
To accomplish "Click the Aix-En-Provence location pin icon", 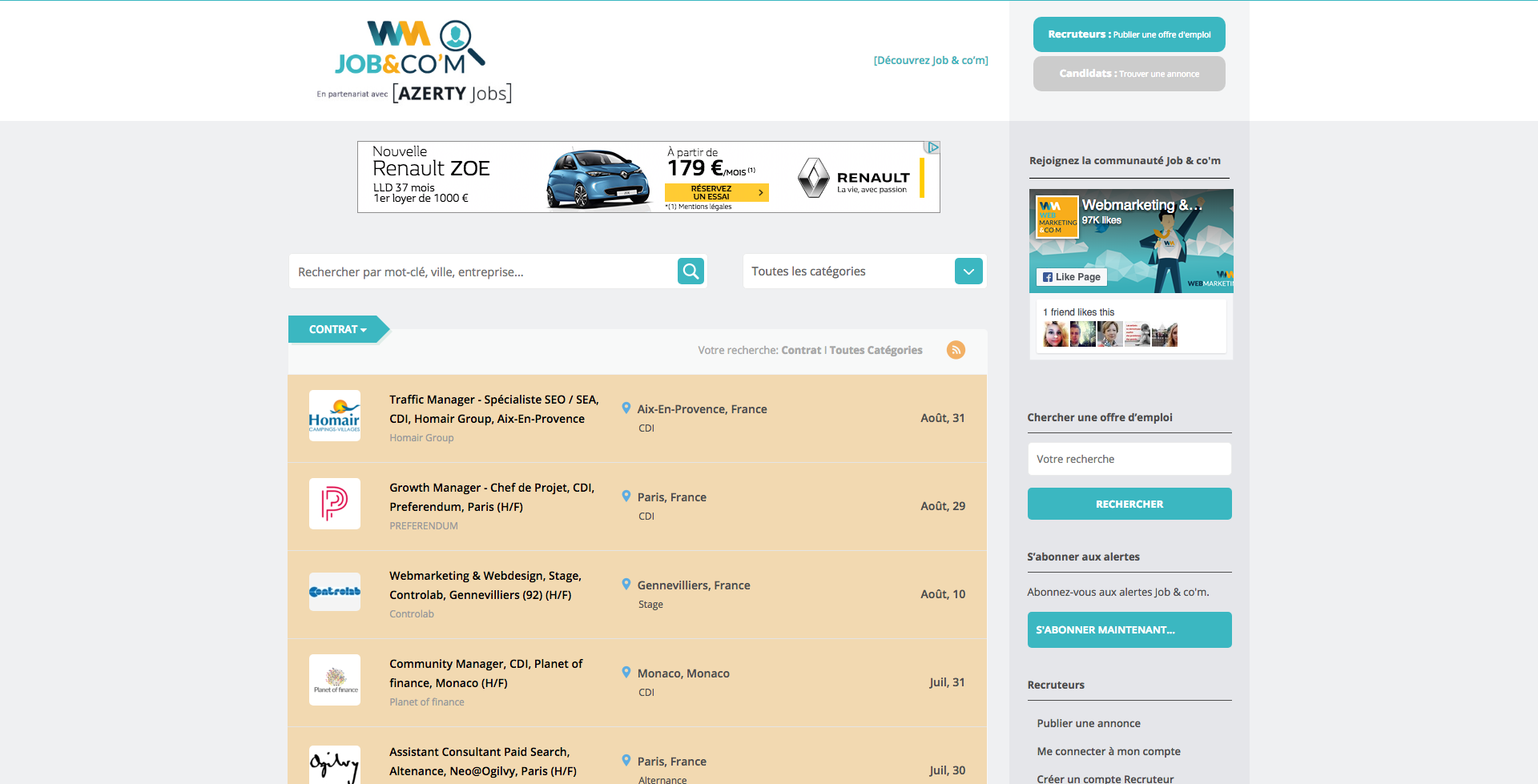I will click(x=626, y=408).
